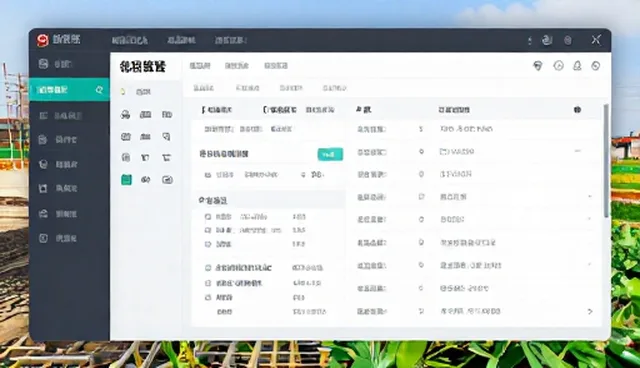
Task: Expand the grey section header in the left list
Action: click(x=269, y=200)
